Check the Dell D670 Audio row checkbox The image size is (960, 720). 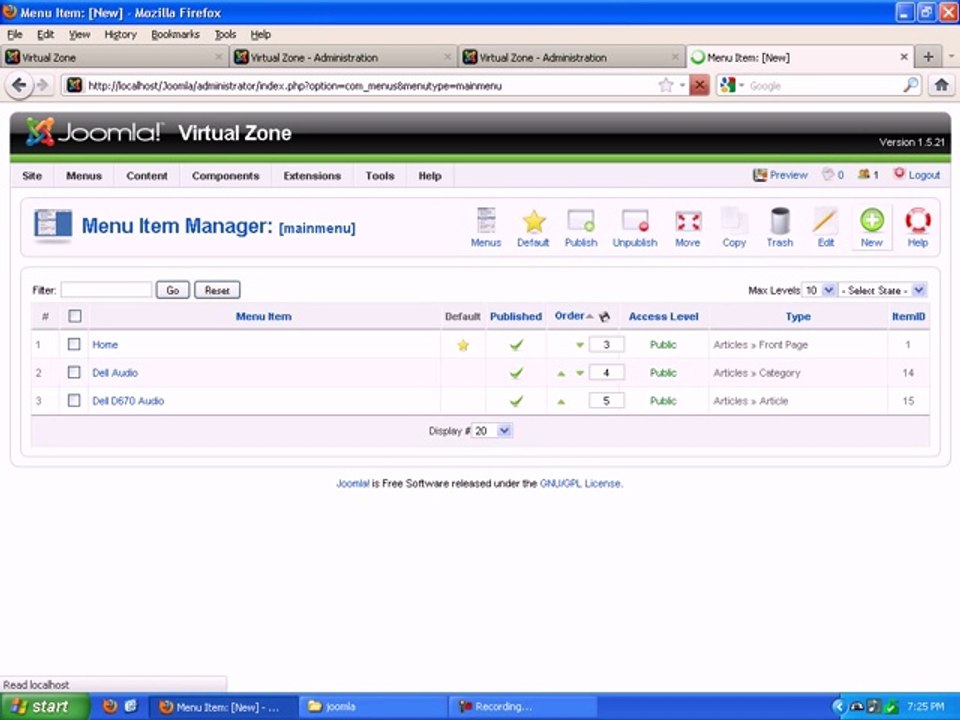coord(74,400)
